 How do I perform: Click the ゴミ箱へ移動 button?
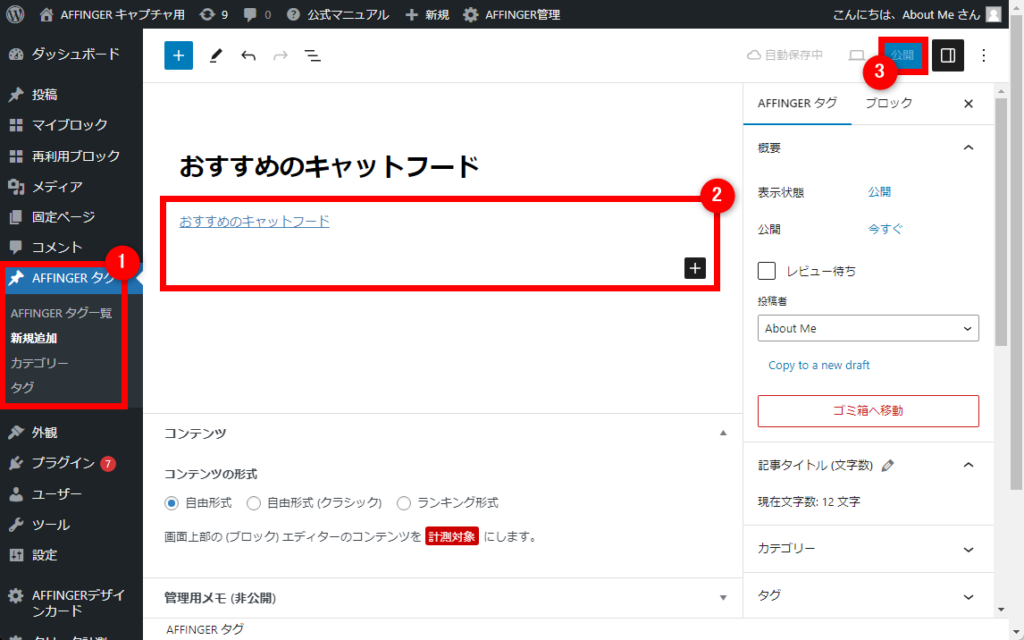868,411
